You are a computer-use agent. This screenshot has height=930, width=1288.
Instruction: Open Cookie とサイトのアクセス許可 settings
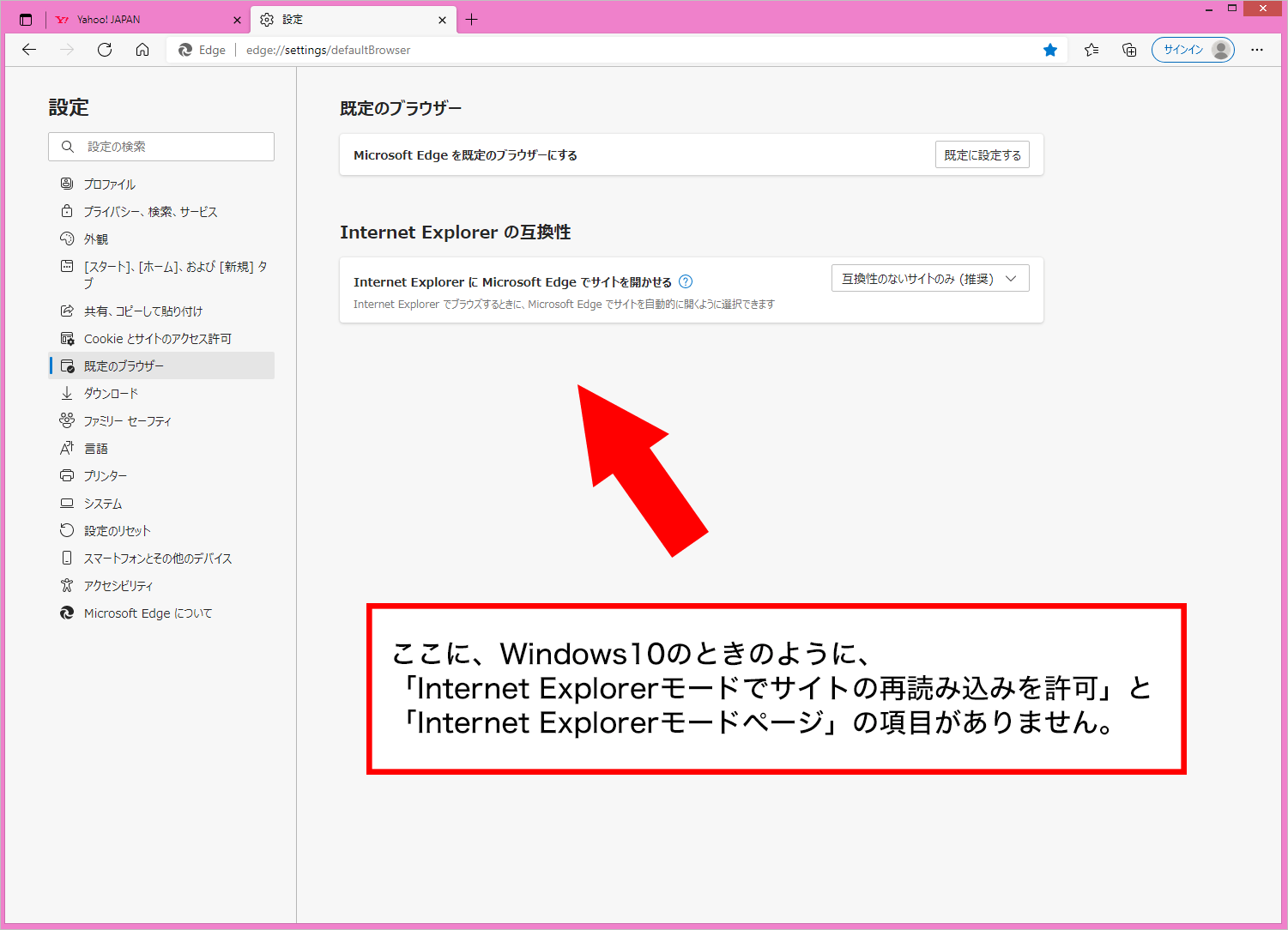tap(162, 339)
